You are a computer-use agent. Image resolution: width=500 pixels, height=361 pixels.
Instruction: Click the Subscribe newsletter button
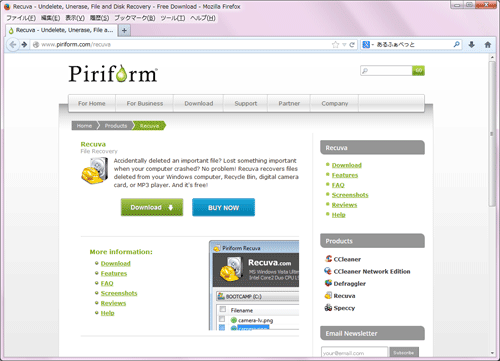coord(403,352)
